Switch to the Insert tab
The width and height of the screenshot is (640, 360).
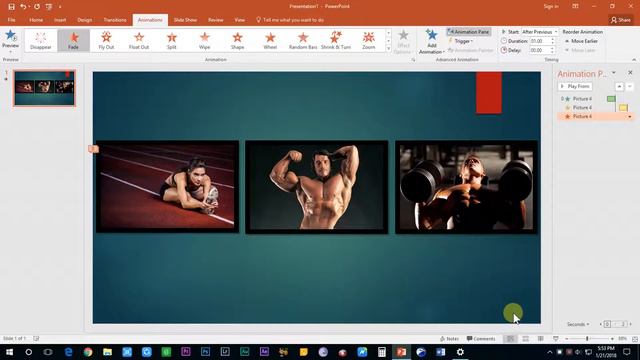tap(60, 20)
